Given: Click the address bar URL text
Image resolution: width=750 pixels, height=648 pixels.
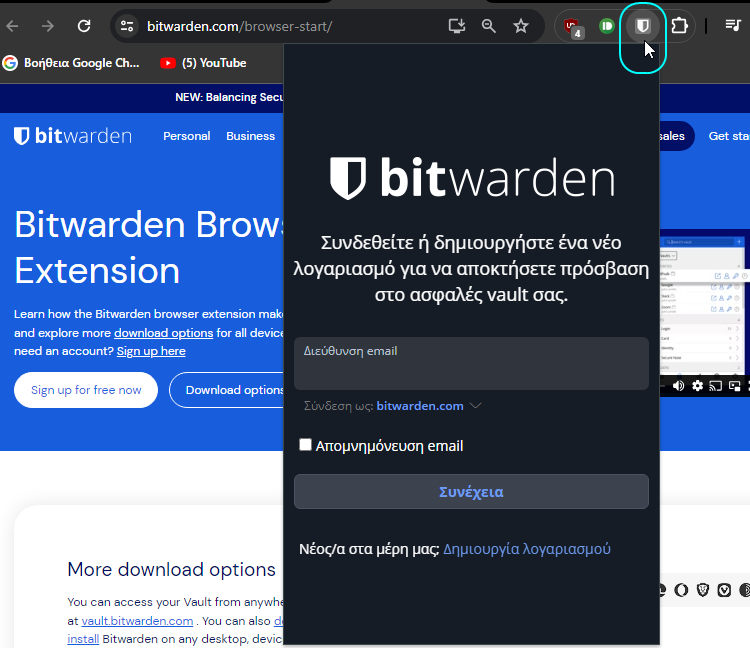Looking at the screenshot, I should point(239,26).
